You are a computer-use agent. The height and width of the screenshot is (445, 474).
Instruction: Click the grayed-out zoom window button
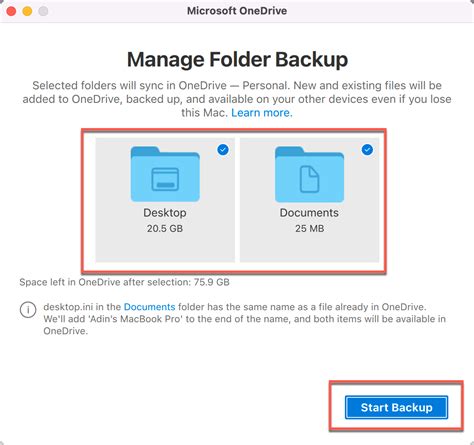tap(43, 11)
